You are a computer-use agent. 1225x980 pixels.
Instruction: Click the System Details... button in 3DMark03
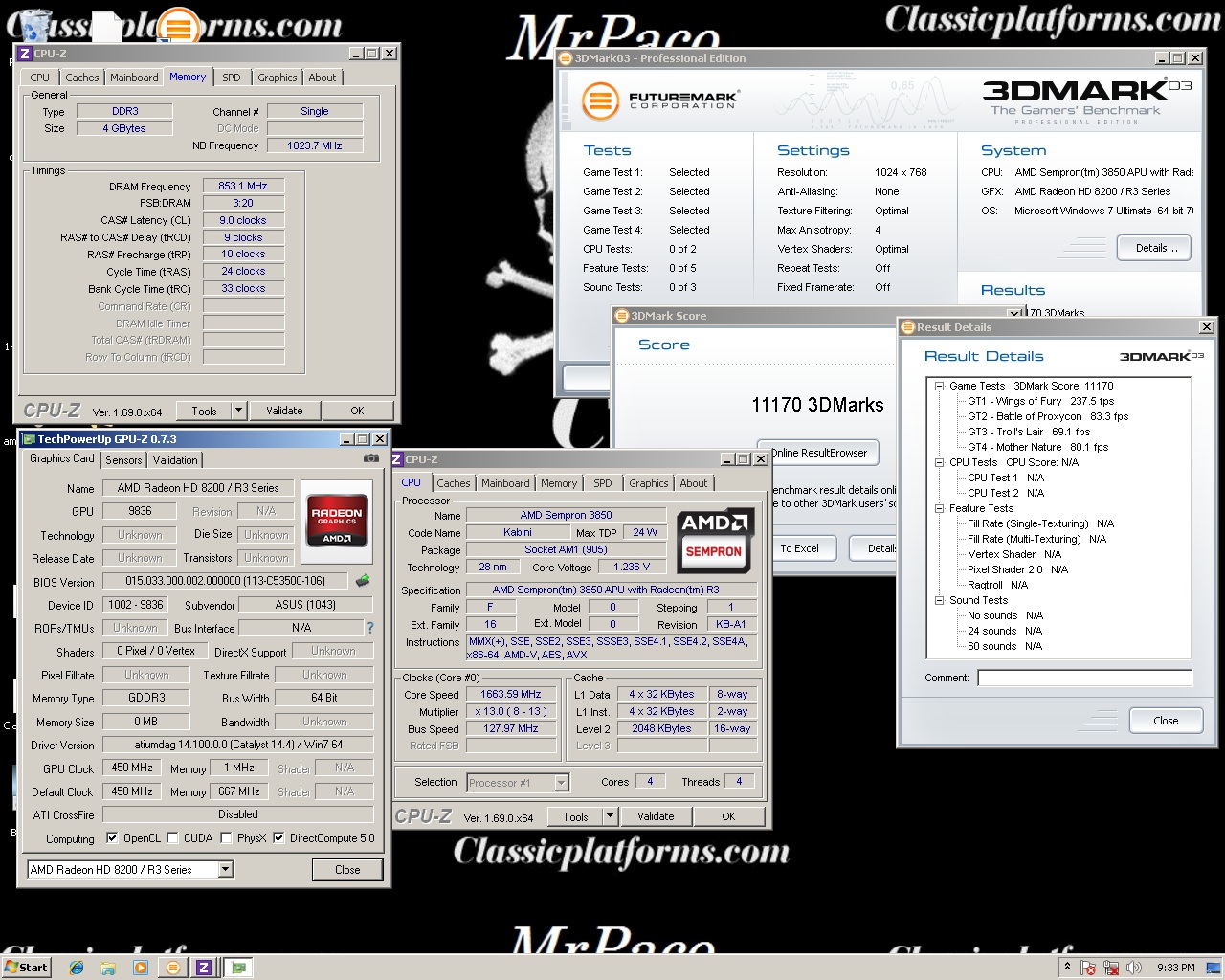[1156, 248]
